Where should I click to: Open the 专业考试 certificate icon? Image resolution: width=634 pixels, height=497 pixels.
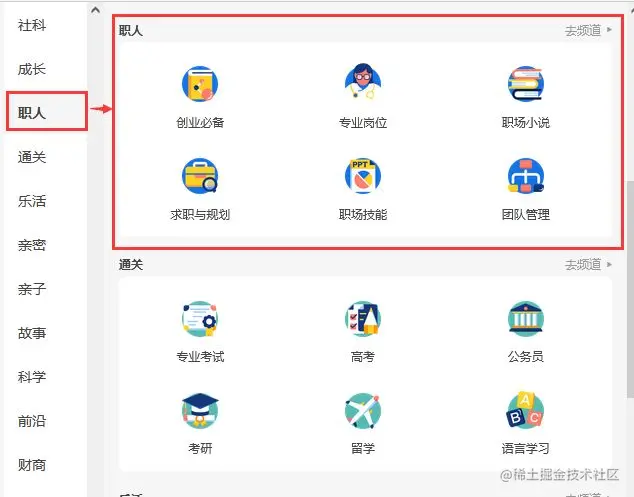[200, 319]
